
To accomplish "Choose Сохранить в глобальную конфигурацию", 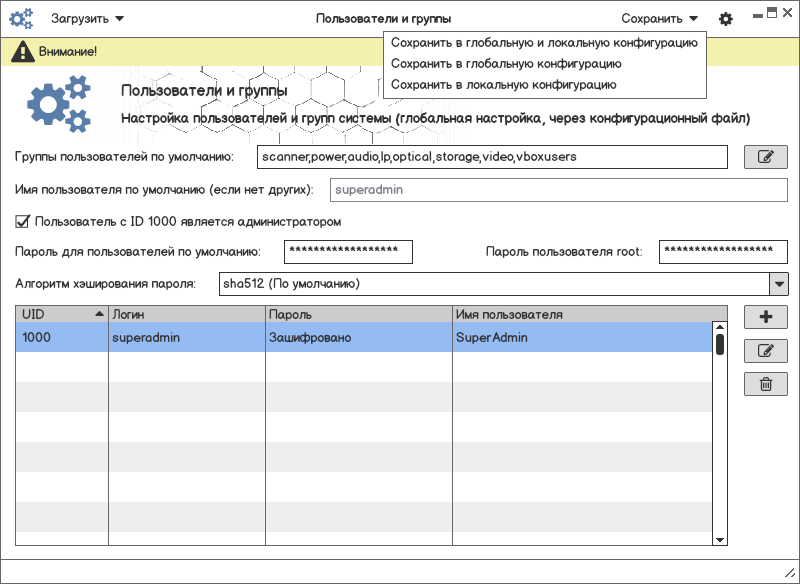I will click(506, 64).
